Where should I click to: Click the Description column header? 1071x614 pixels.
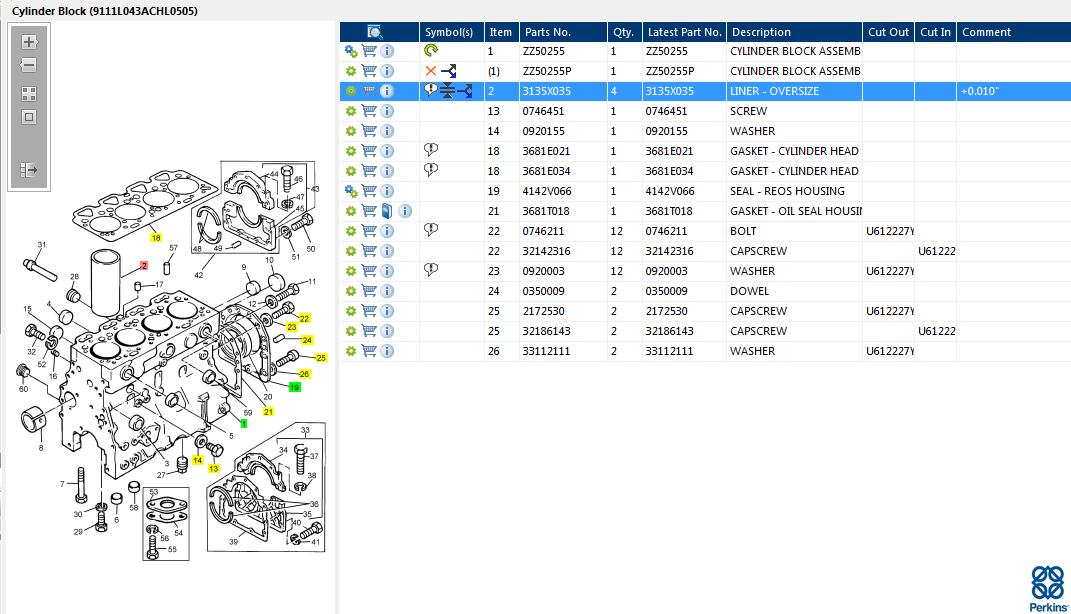[x=761, y=32]
